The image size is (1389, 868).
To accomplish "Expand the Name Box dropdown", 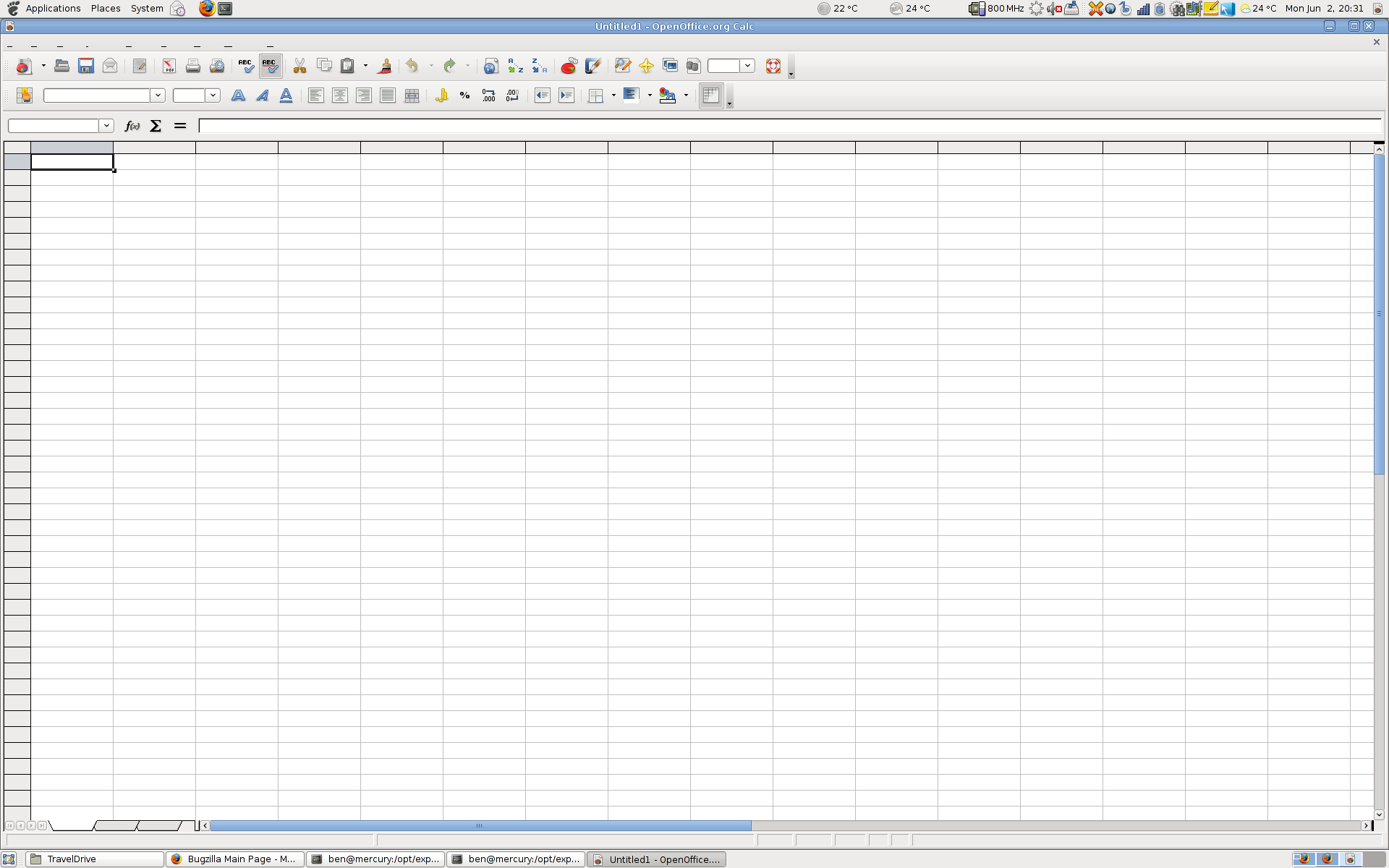I will pos(106,126).
